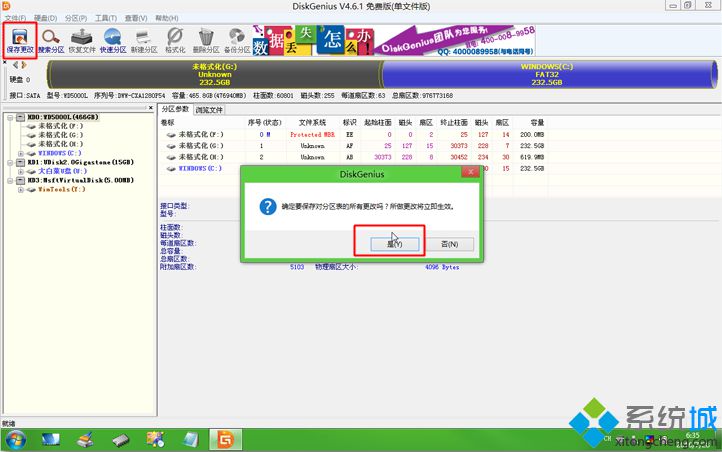Switch to the Browse Files (浏览文件) tab
Image resolution: width=722 pixels, height=452 pixels.
point(209,110)
